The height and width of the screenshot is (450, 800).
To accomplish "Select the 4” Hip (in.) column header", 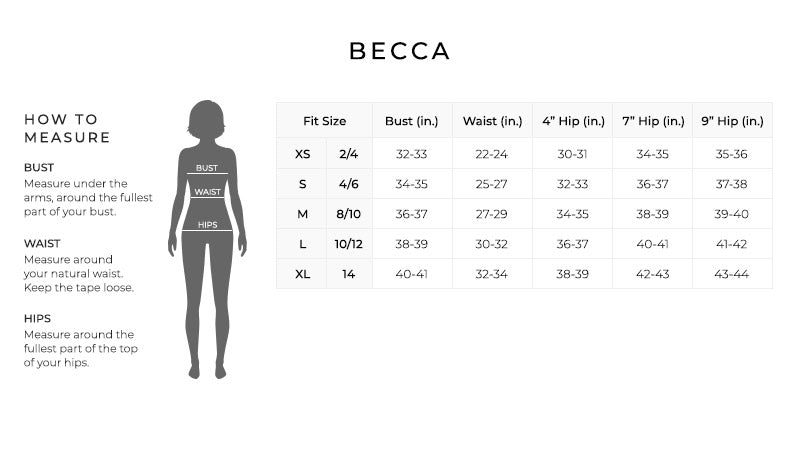I will click(x=573, y=121).
